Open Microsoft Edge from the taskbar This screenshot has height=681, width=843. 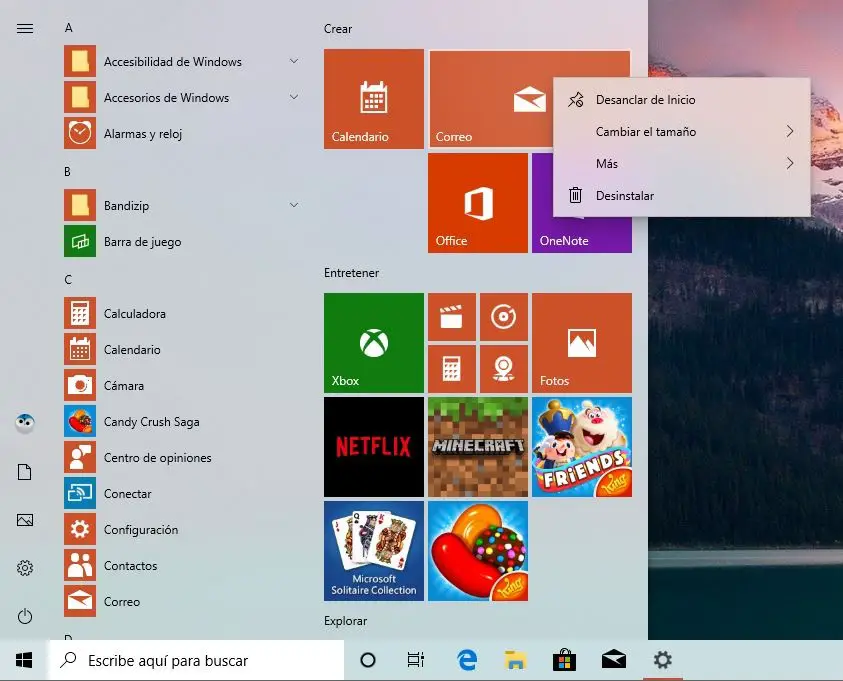coord(466,660)
